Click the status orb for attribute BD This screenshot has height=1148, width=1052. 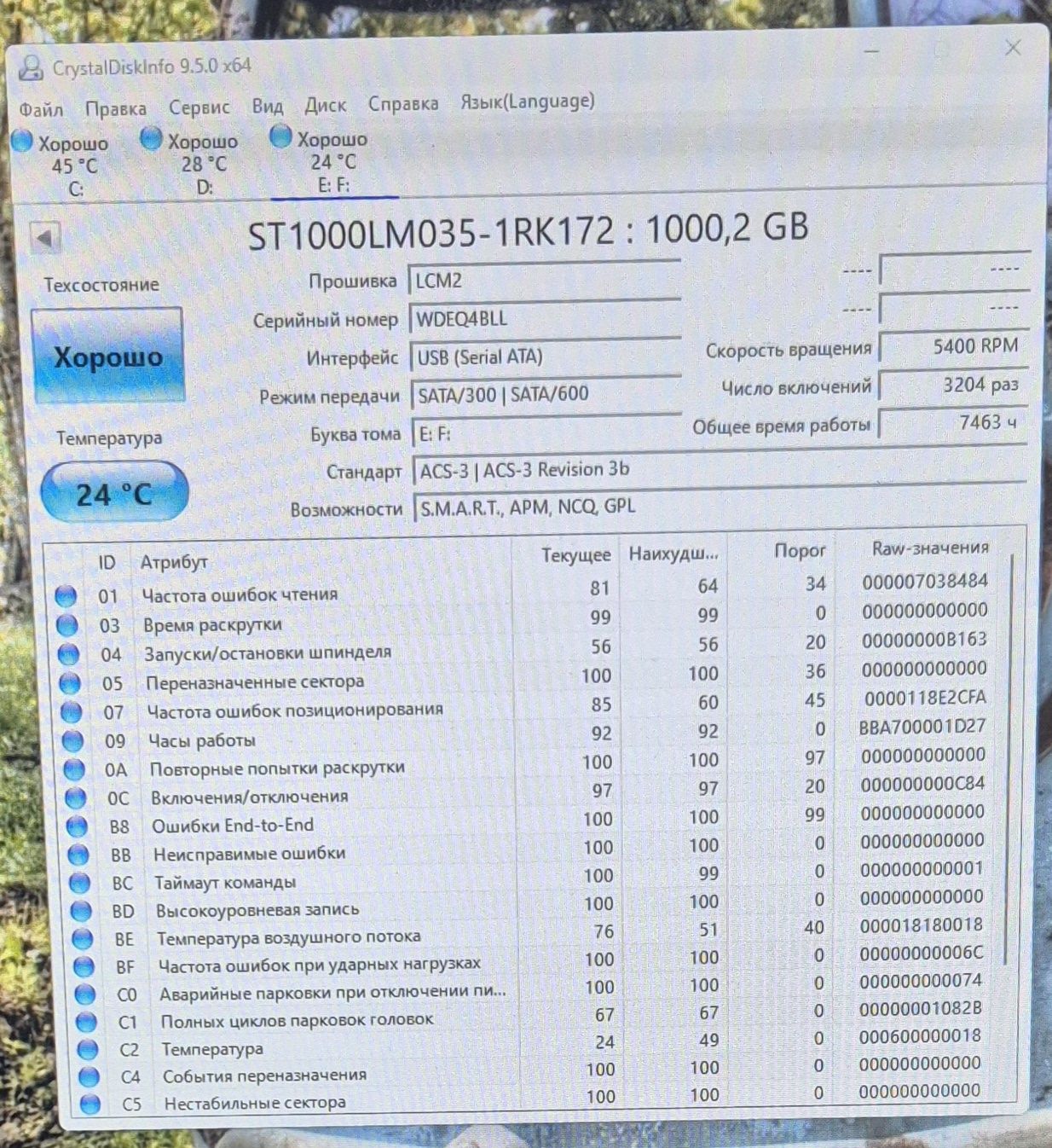coord(81,910)
